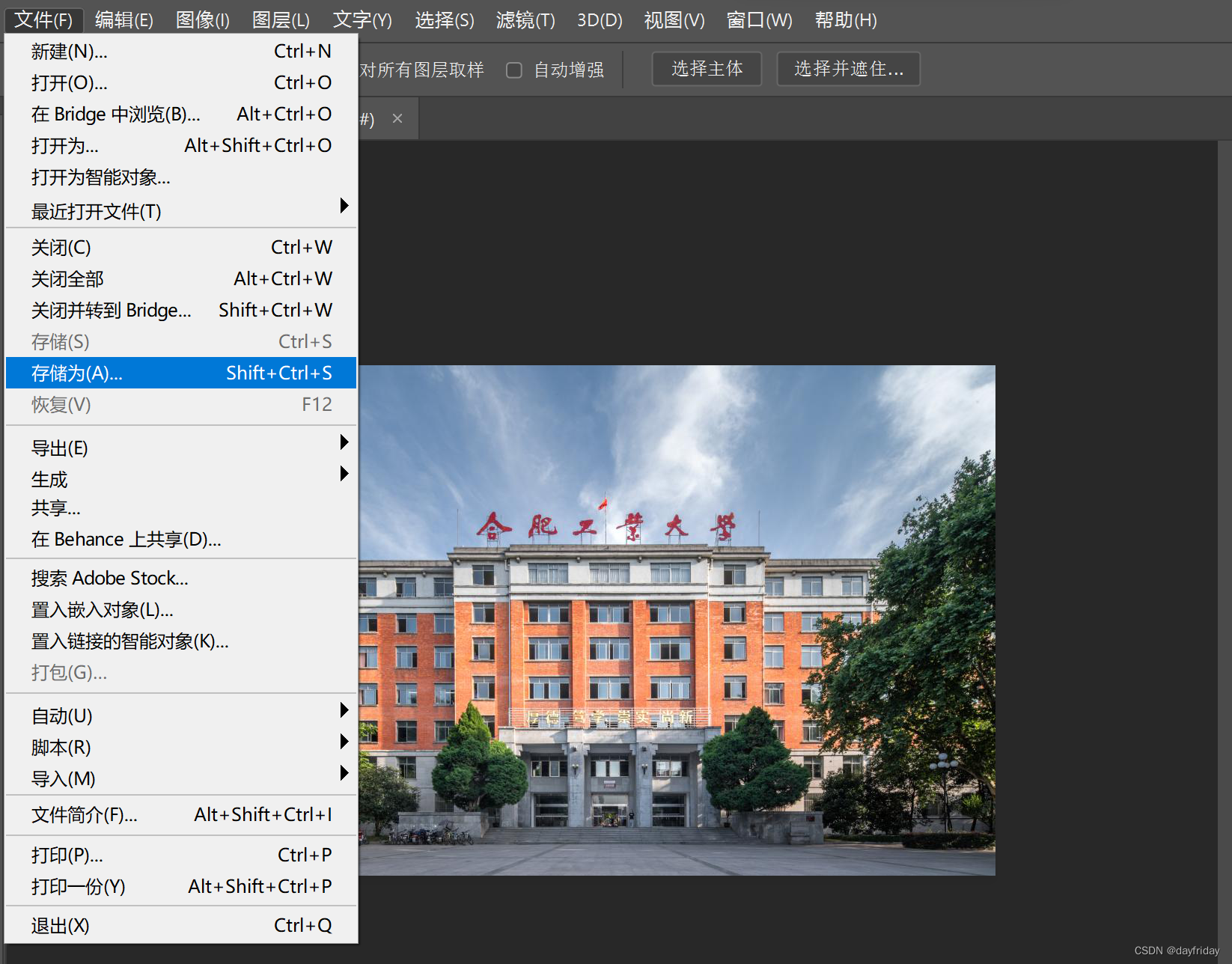This screenshot has height=964, width=1232.
Task: Open the 图层(L) menu
Action: click(281, 19)
